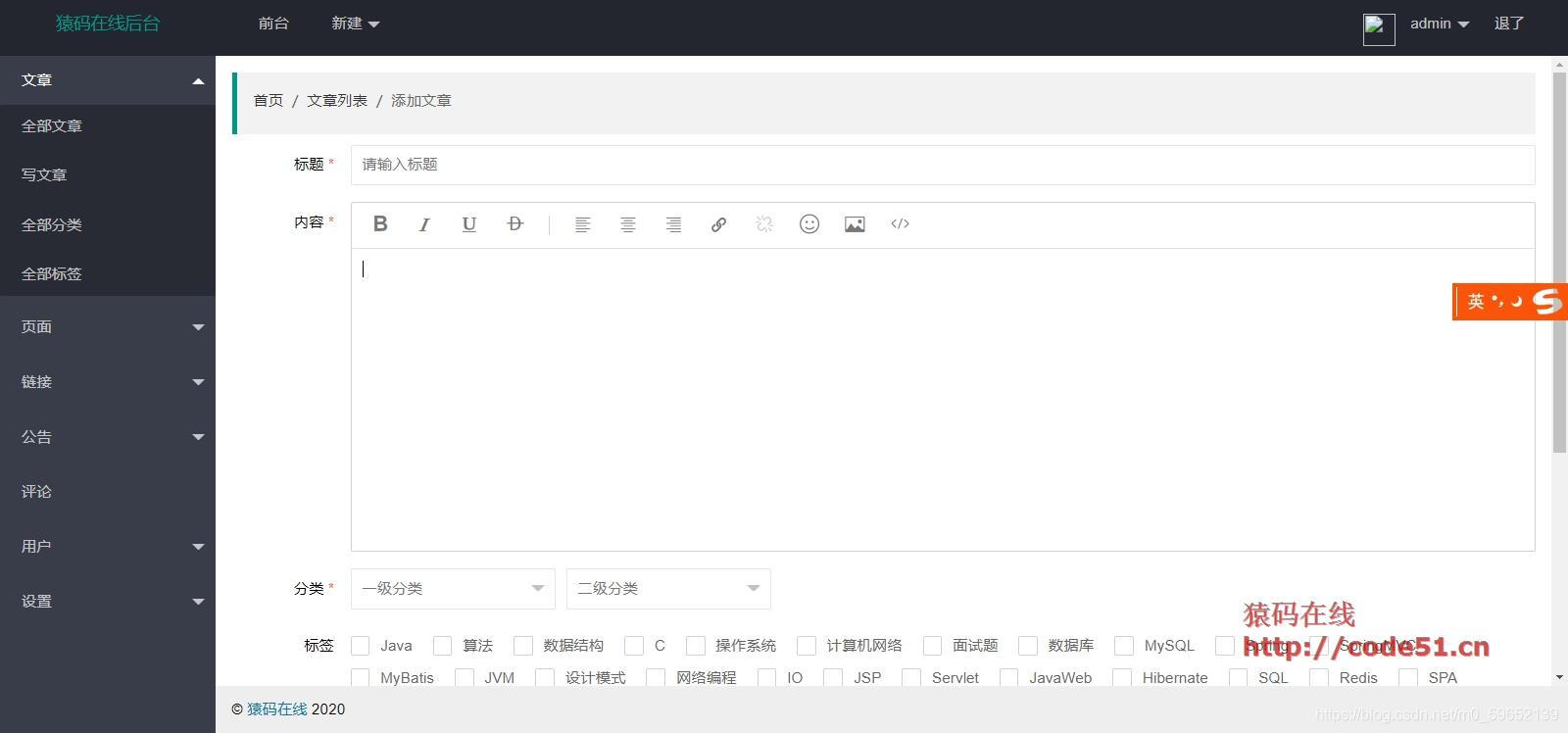Apply underline formatting in the editor
1568x733 pixels.
point(469,224)
